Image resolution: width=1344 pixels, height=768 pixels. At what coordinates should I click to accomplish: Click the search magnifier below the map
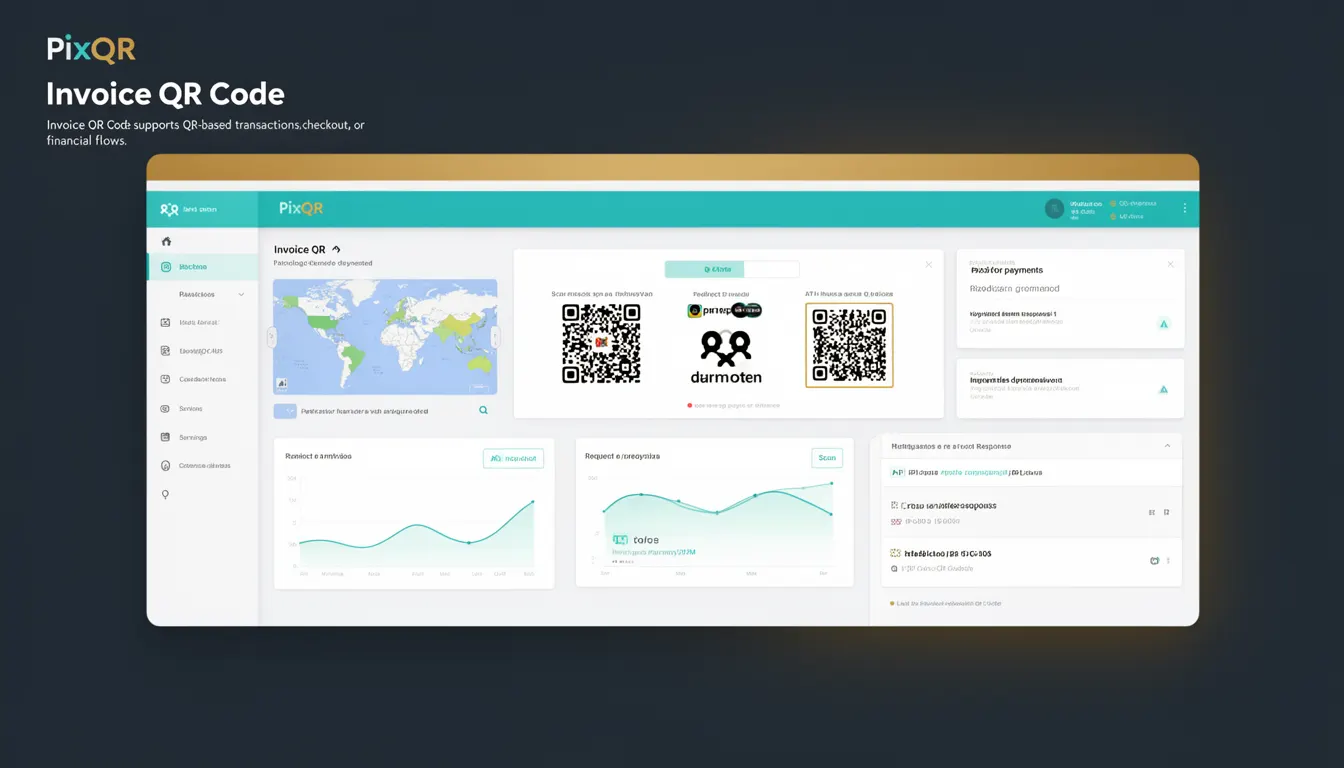(484, 410)
